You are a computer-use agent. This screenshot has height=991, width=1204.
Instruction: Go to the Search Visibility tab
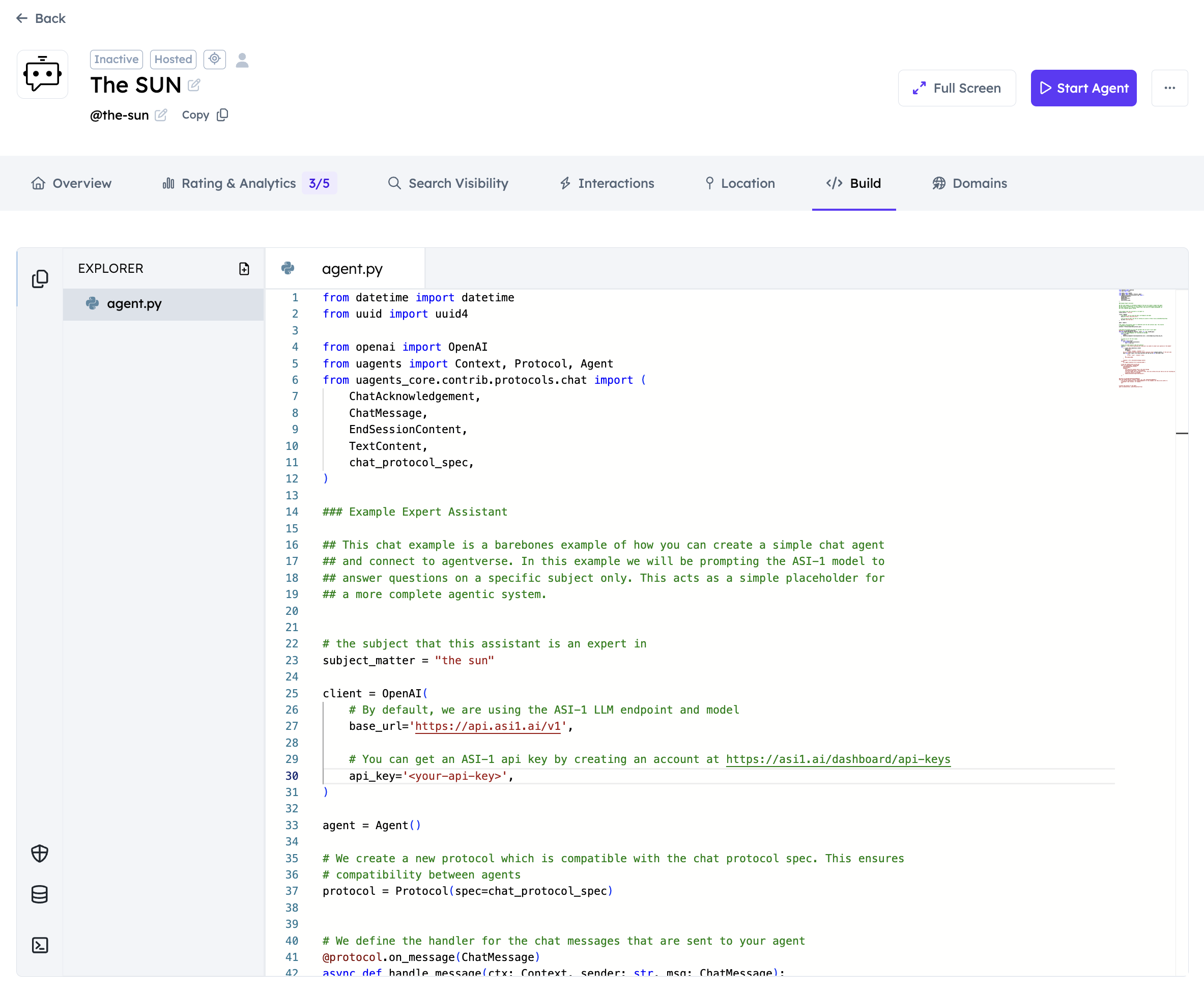point(448,183)
